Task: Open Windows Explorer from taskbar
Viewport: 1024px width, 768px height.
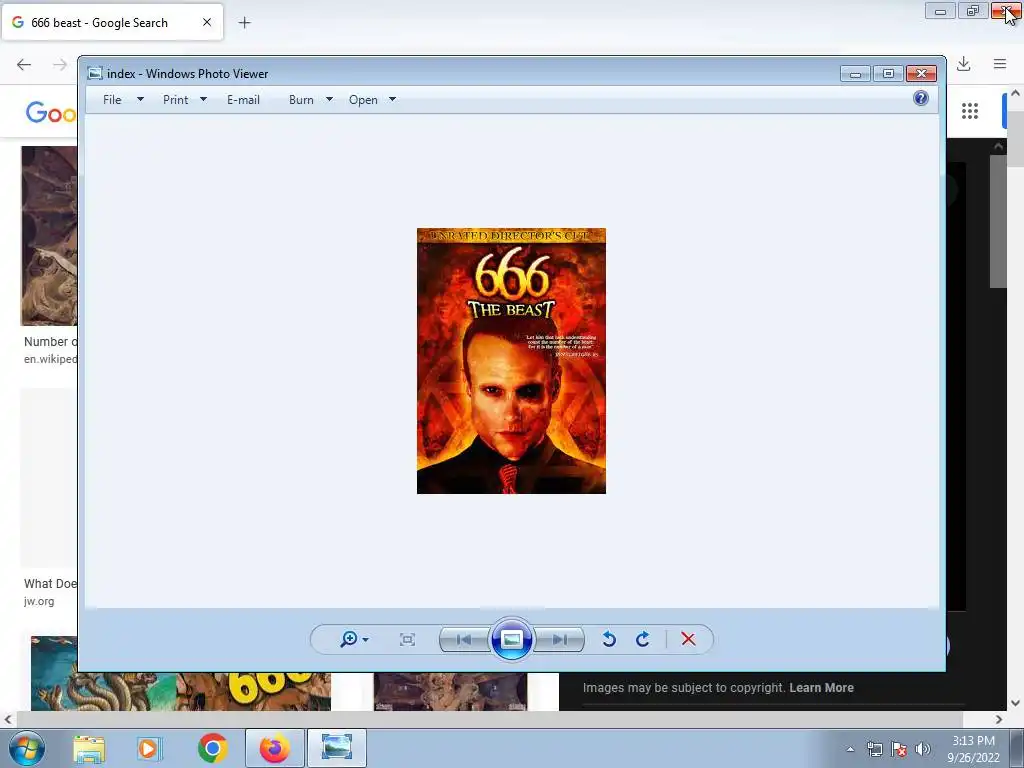Action: (x=89, y=748)
